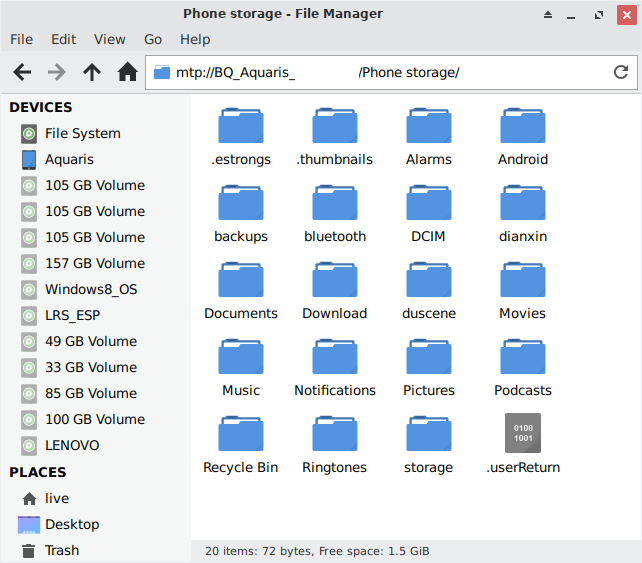Select the LENOVO volume
Viewport: 642px width, 563px height.
72,445
